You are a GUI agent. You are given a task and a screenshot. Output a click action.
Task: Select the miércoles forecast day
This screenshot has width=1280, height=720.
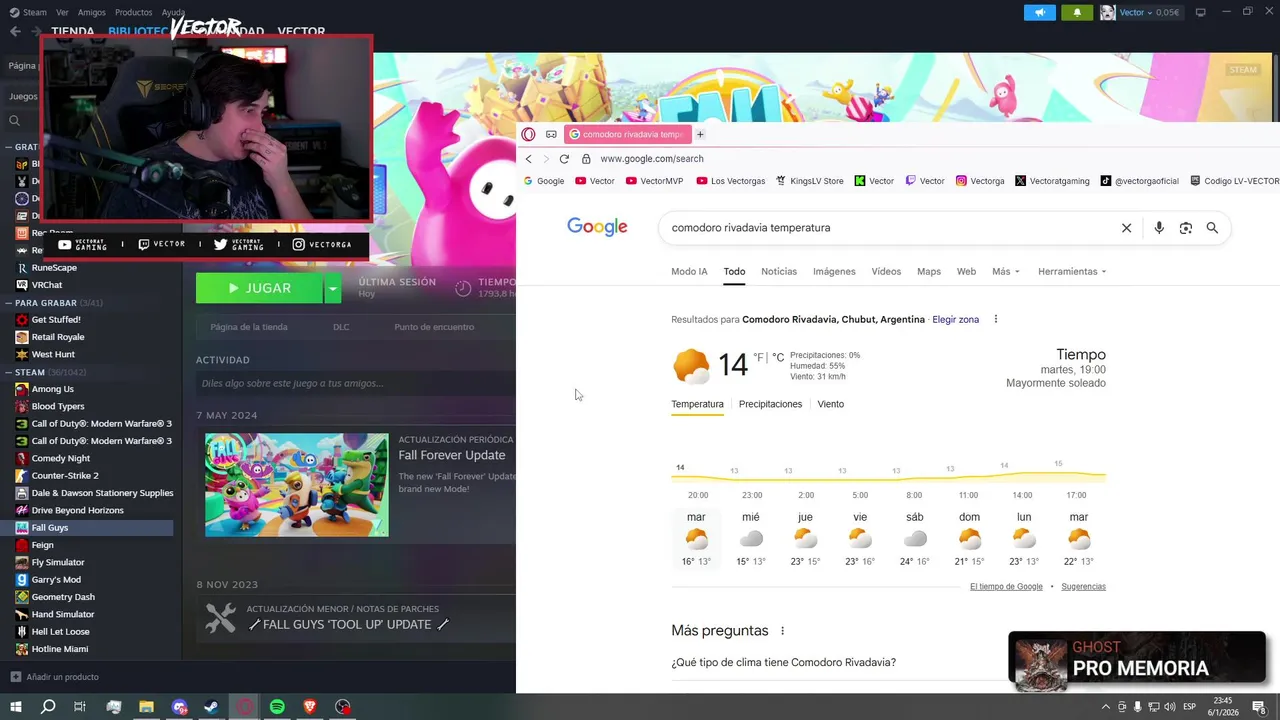(x=751, y=540)
